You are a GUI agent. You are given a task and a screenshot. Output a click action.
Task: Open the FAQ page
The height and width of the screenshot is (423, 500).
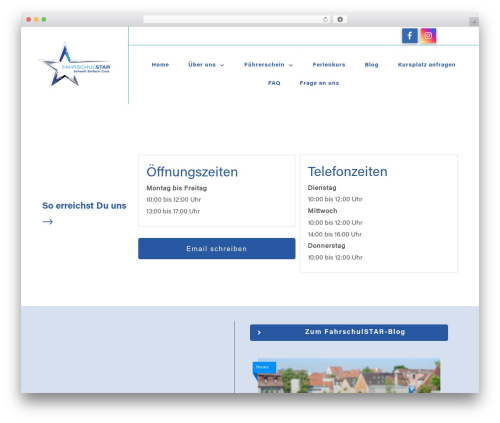[x=274, y=83]
